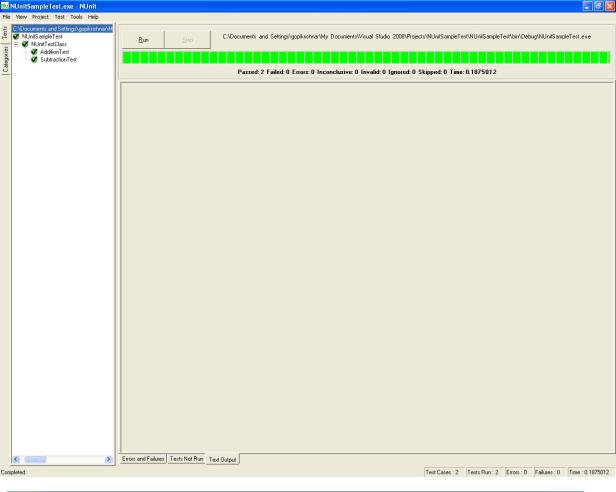Switch to the Errors and Failures tab
The height and width of the screenshot is (492, 616).
pyautogui.click(x=142, y=458)
